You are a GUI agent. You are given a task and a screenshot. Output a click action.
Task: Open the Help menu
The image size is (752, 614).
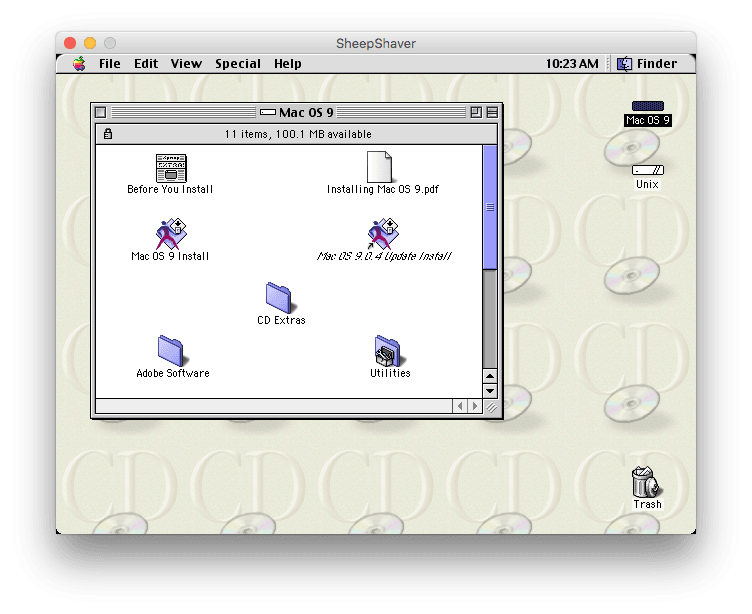(x=288, y=63)
